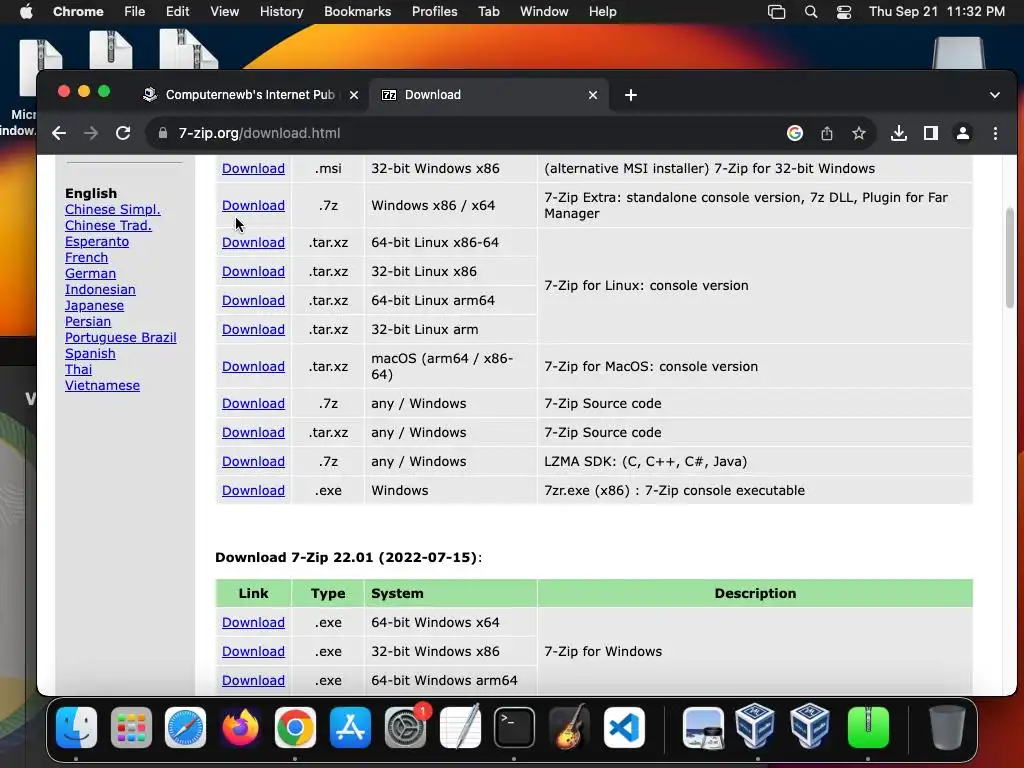
Task: Launch GarageBand from the Dock
Action: click(569, 727)
